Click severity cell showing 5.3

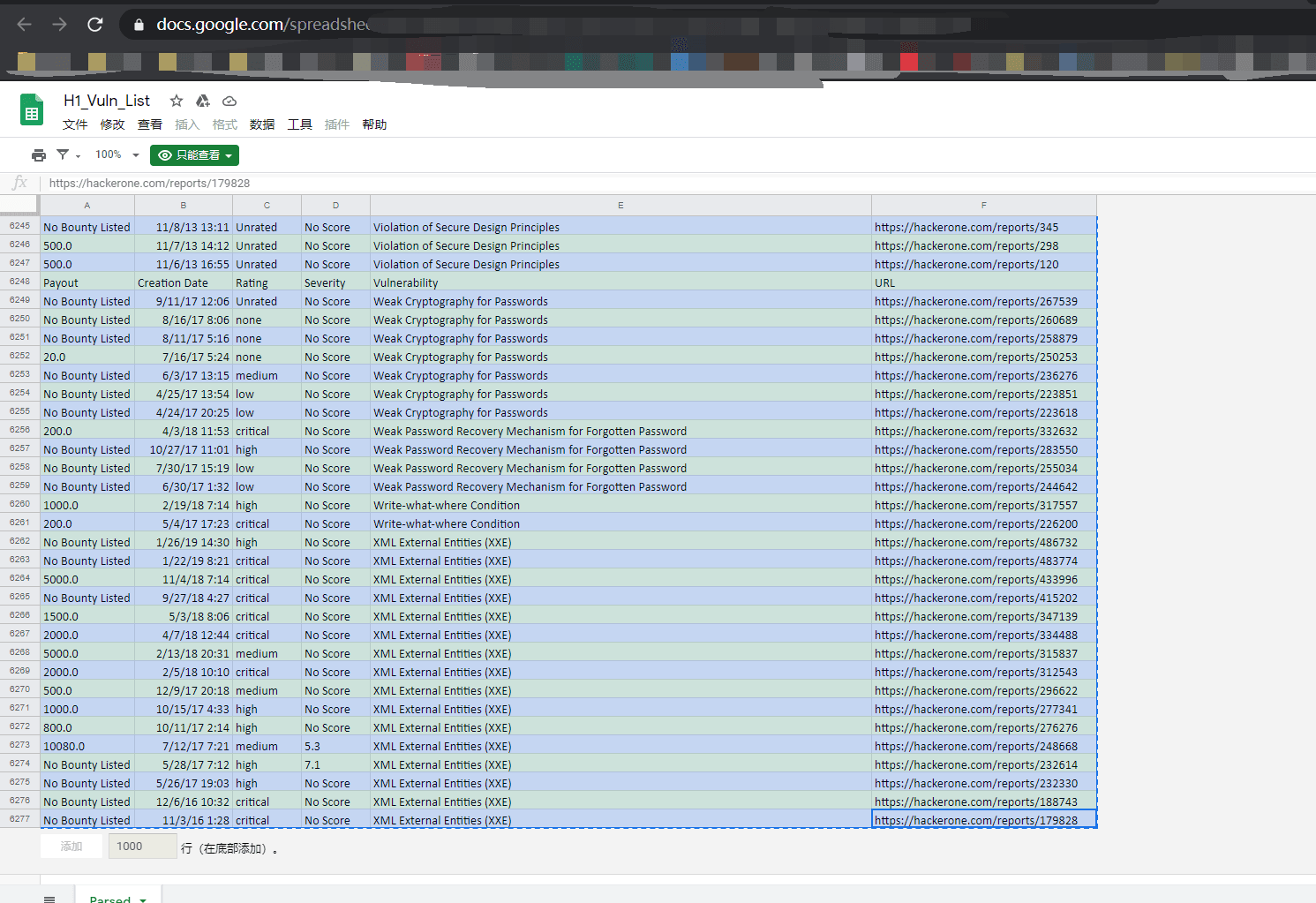tap(335, 747)
